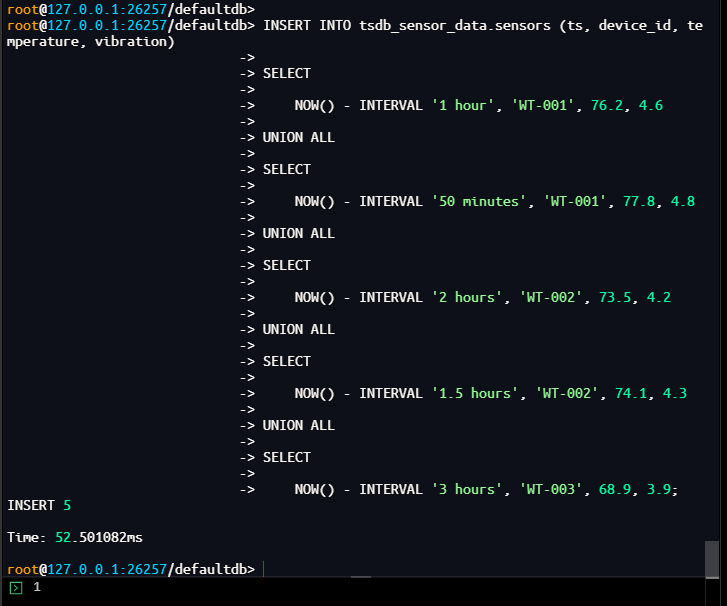Click temperature value 73.5
727x606 pixels.
(615, 297)
